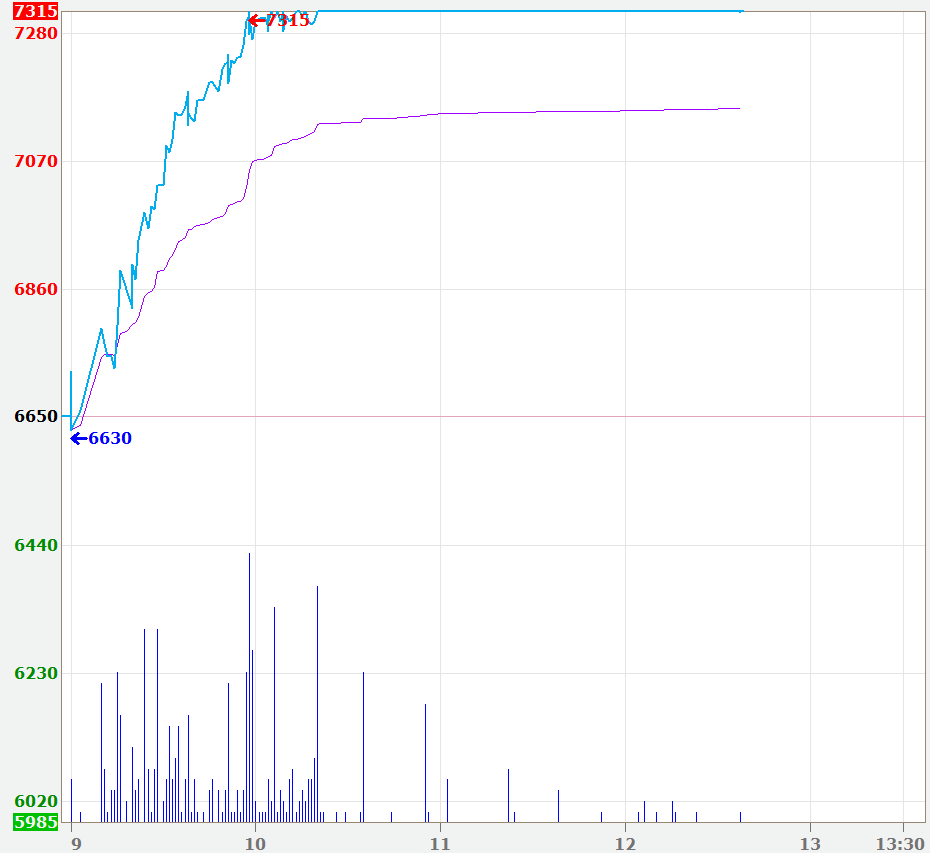The width and height of the screenshot is (930, 853).
Task: Select the 6440 price axis label
Action: (x=36, y=545)
